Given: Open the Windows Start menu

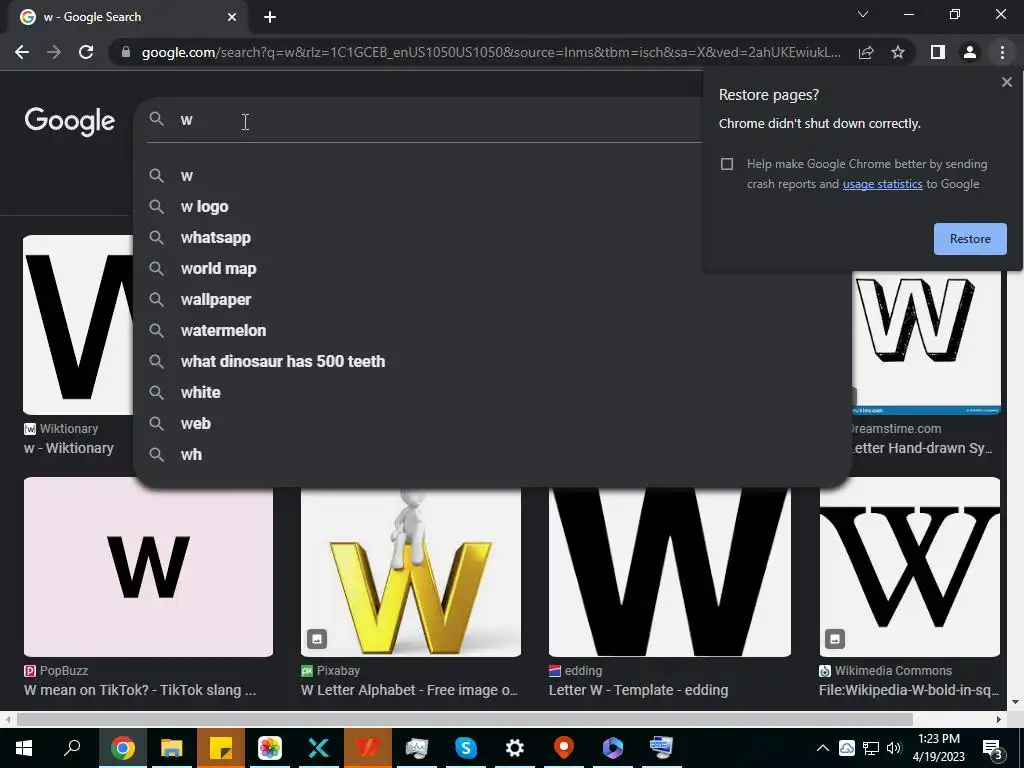Looking at the screenshot, I should pyautogui.click(x=24, y=748).
